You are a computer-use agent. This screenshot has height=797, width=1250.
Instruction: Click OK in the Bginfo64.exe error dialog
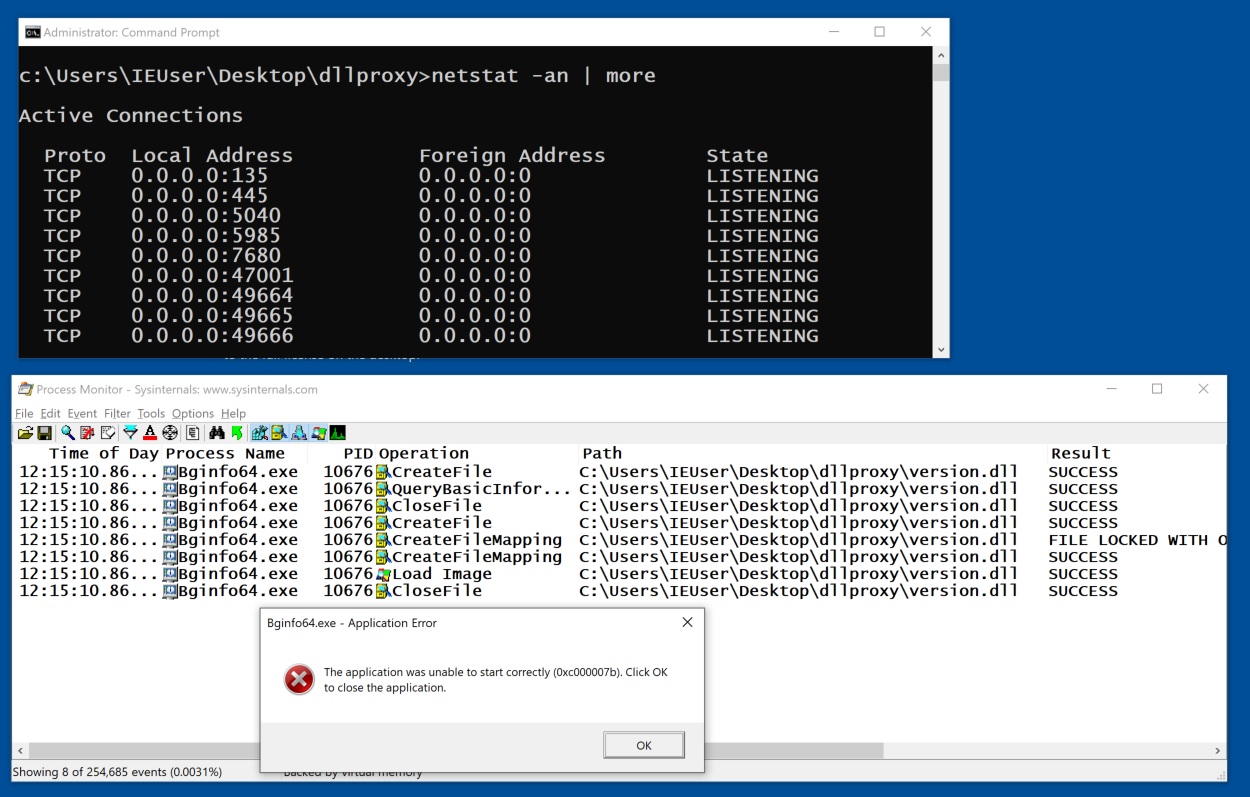(644, 745)
